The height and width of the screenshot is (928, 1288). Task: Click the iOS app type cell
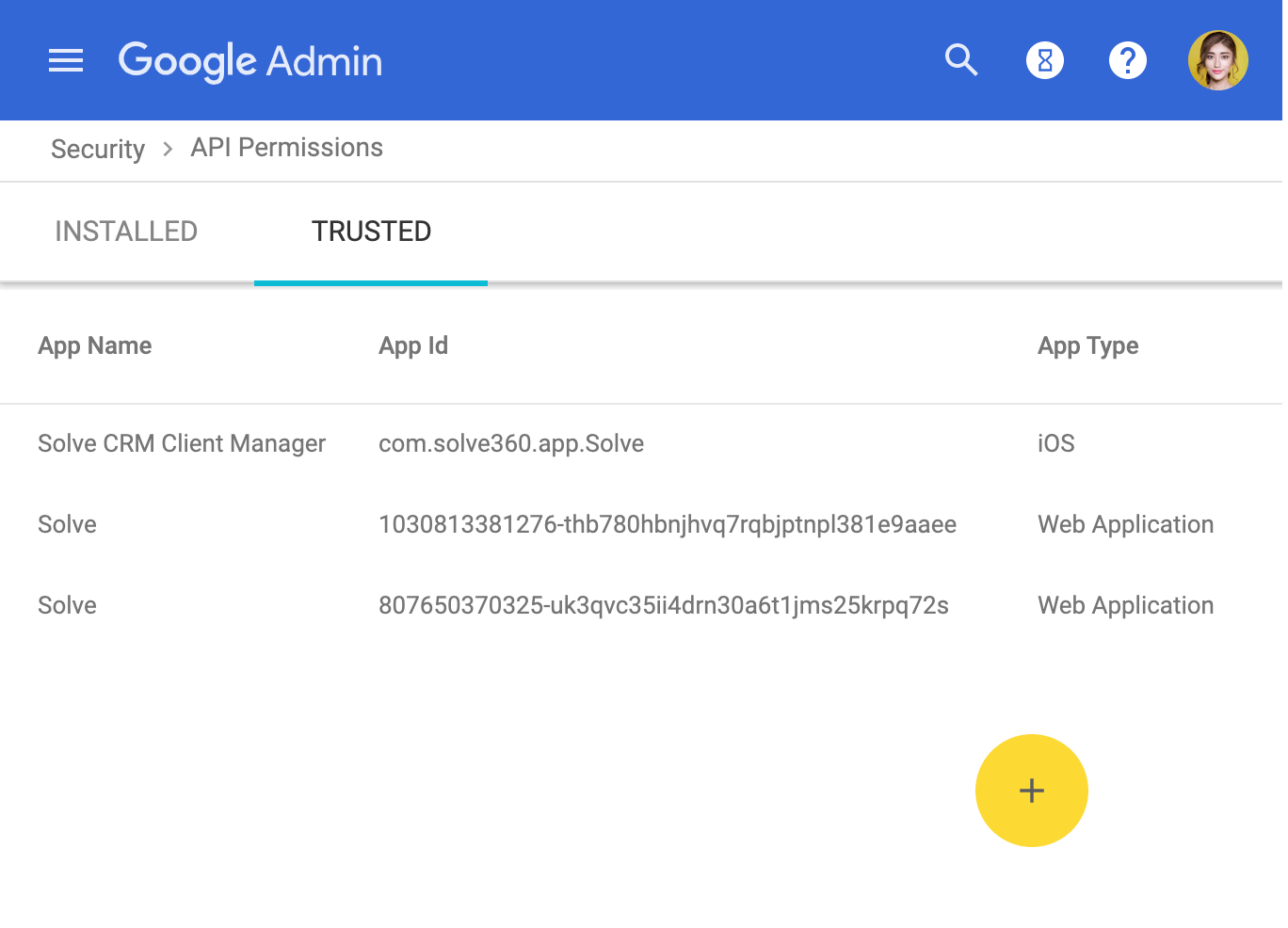pyautogui.click(x=1055, y=443)
